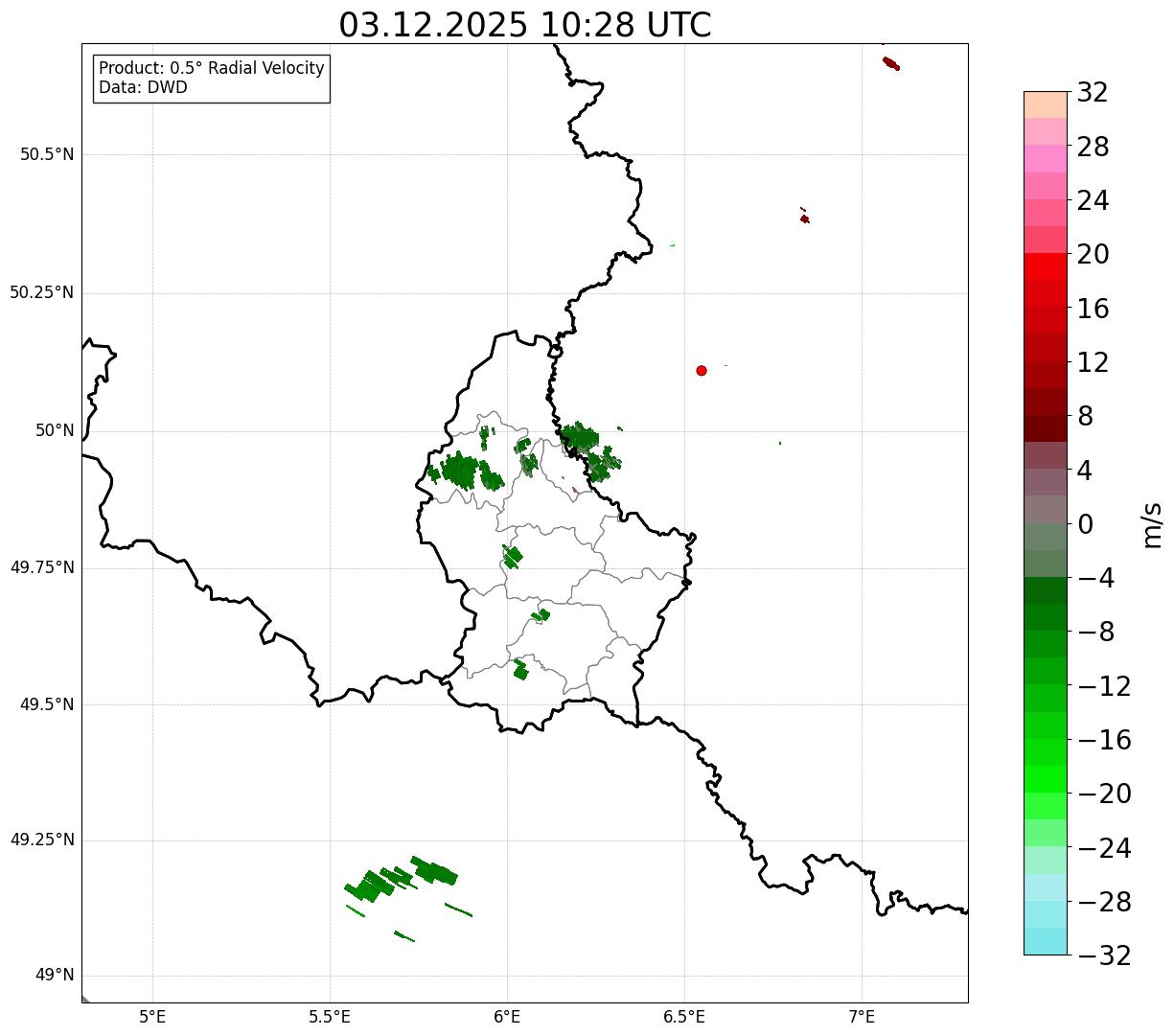This screenshot has width=1174, height=1036.
Task: Click the 7°E longitude label
Action: coord(862,1016)
